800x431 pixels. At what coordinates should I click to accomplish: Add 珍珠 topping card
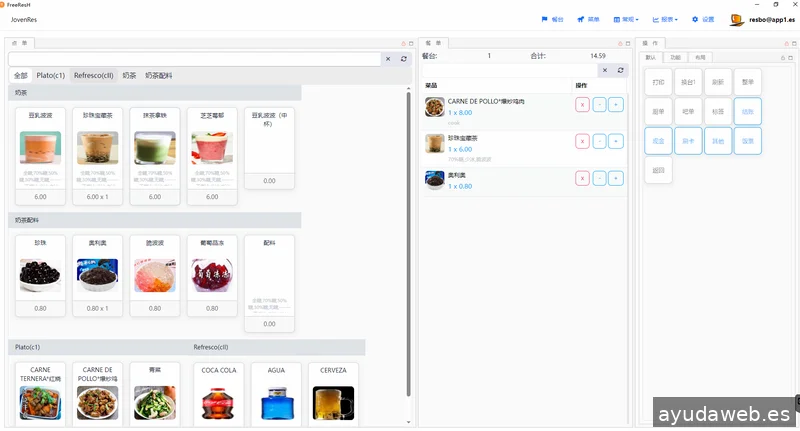click(x=40, y=275)
